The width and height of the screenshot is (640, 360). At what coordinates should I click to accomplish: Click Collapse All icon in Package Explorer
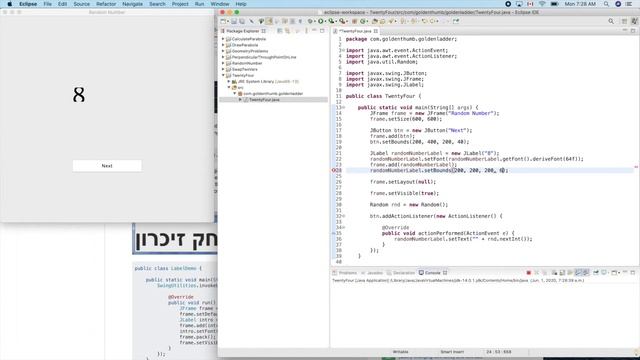tap(280, 31)
